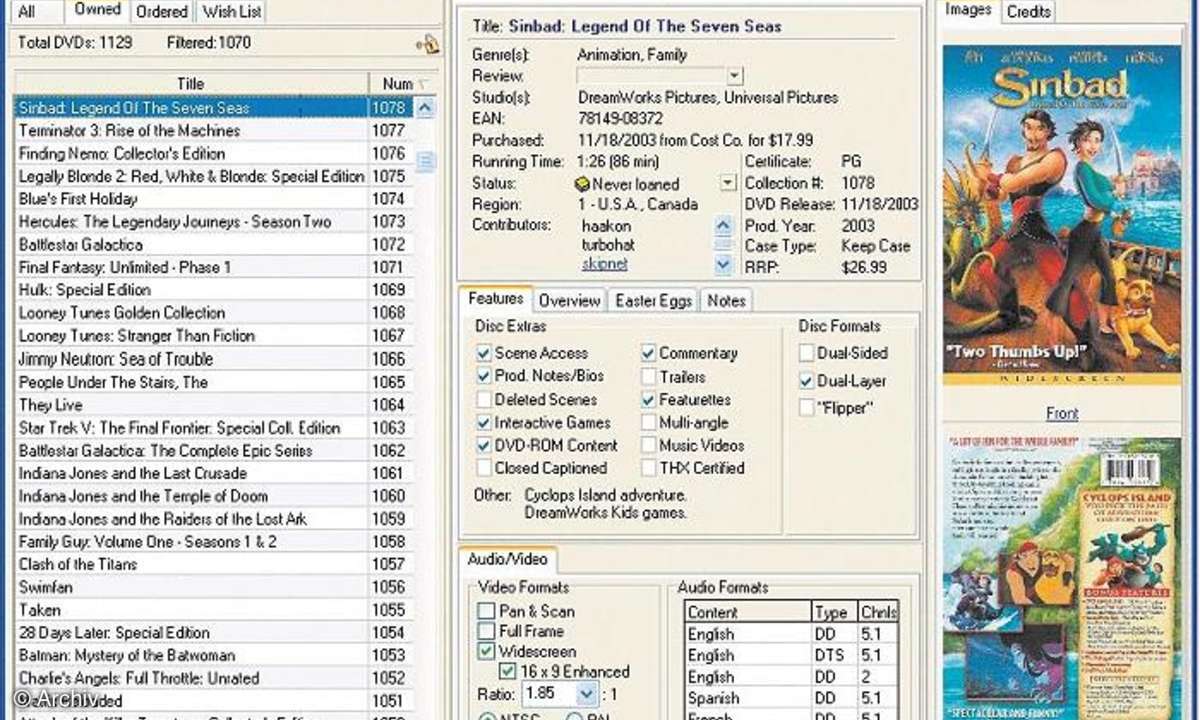Click the sort arrow in the Num column header
The image size is (1200, 720).
(x=422, y=84)
